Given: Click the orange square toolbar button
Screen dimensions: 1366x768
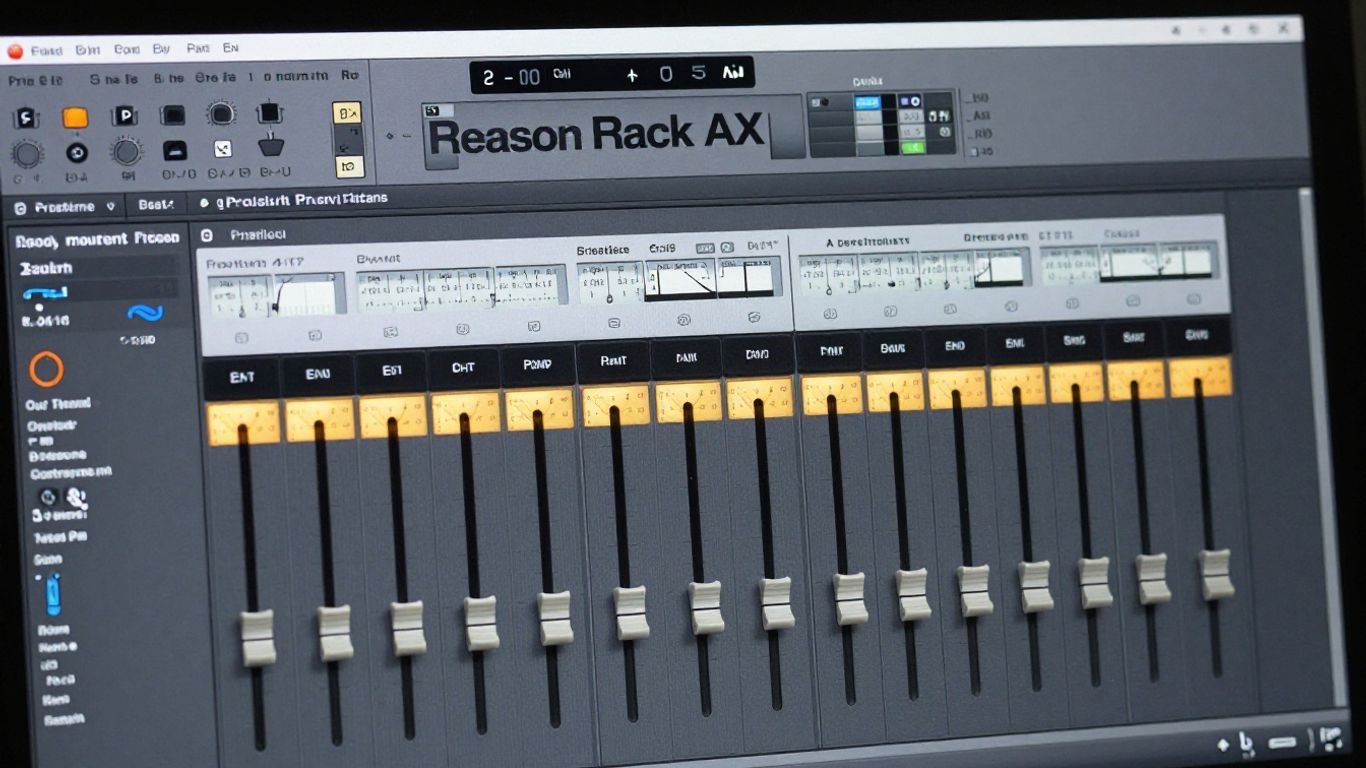Looking at the screenshot, I should click(75, 117).
